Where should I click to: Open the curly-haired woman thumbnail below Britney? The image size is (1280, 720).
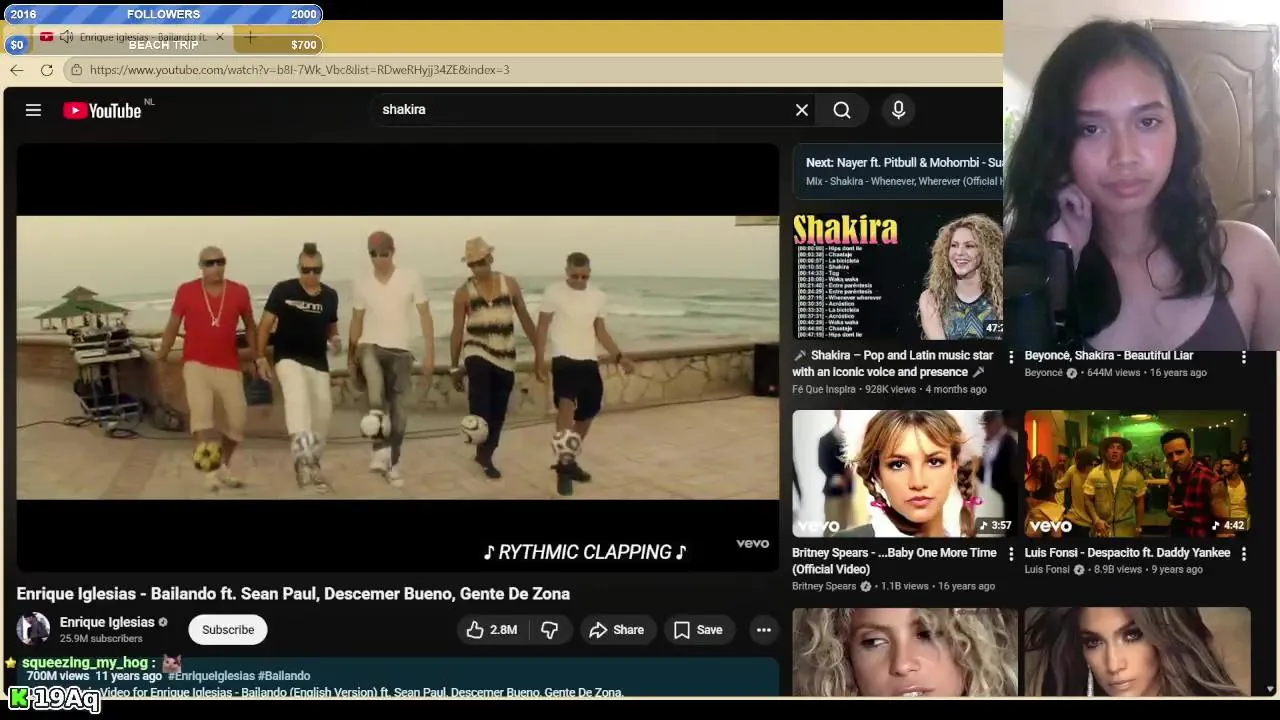[x=904, y=651]
